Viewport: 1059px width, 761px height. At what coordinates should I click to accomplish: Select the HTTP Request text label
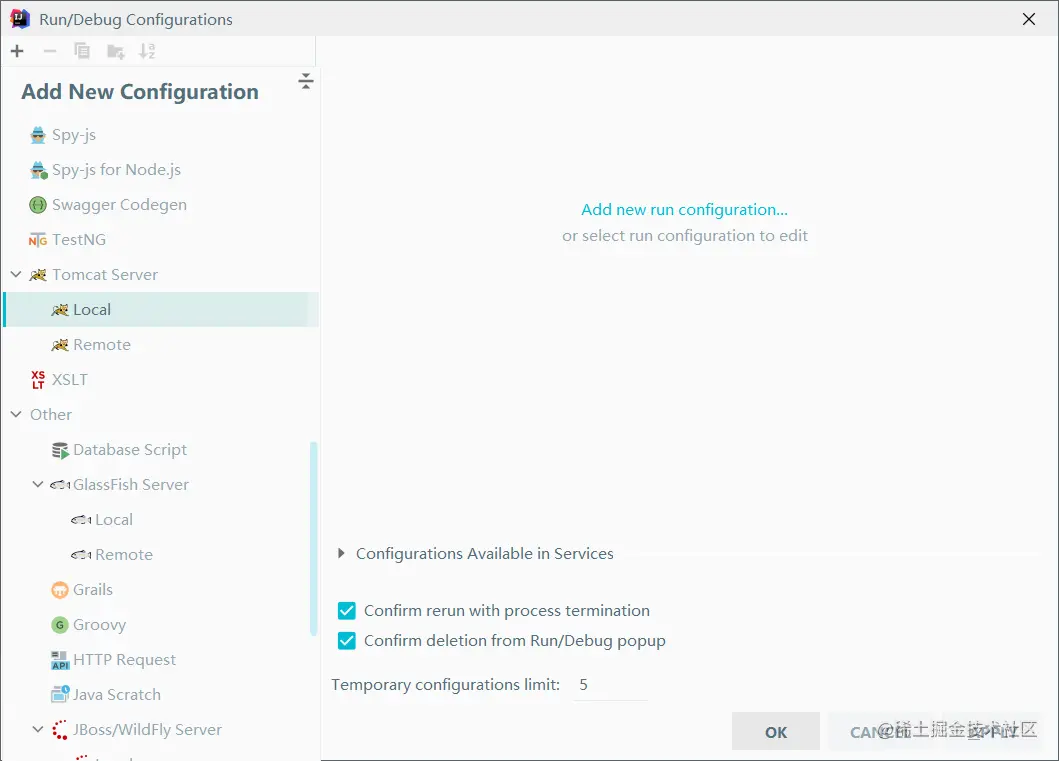click(124, 660)
